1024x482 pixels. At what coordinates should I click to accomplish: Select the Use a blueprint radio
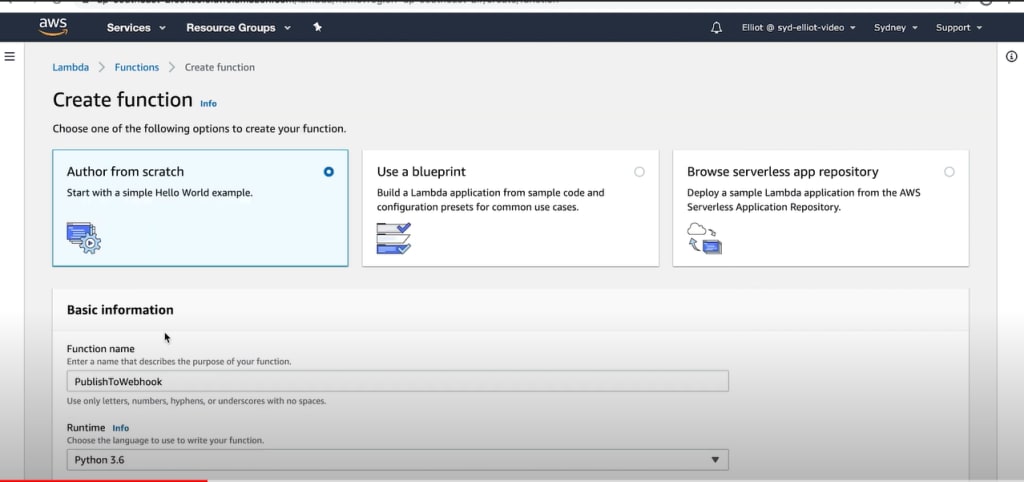639,172
